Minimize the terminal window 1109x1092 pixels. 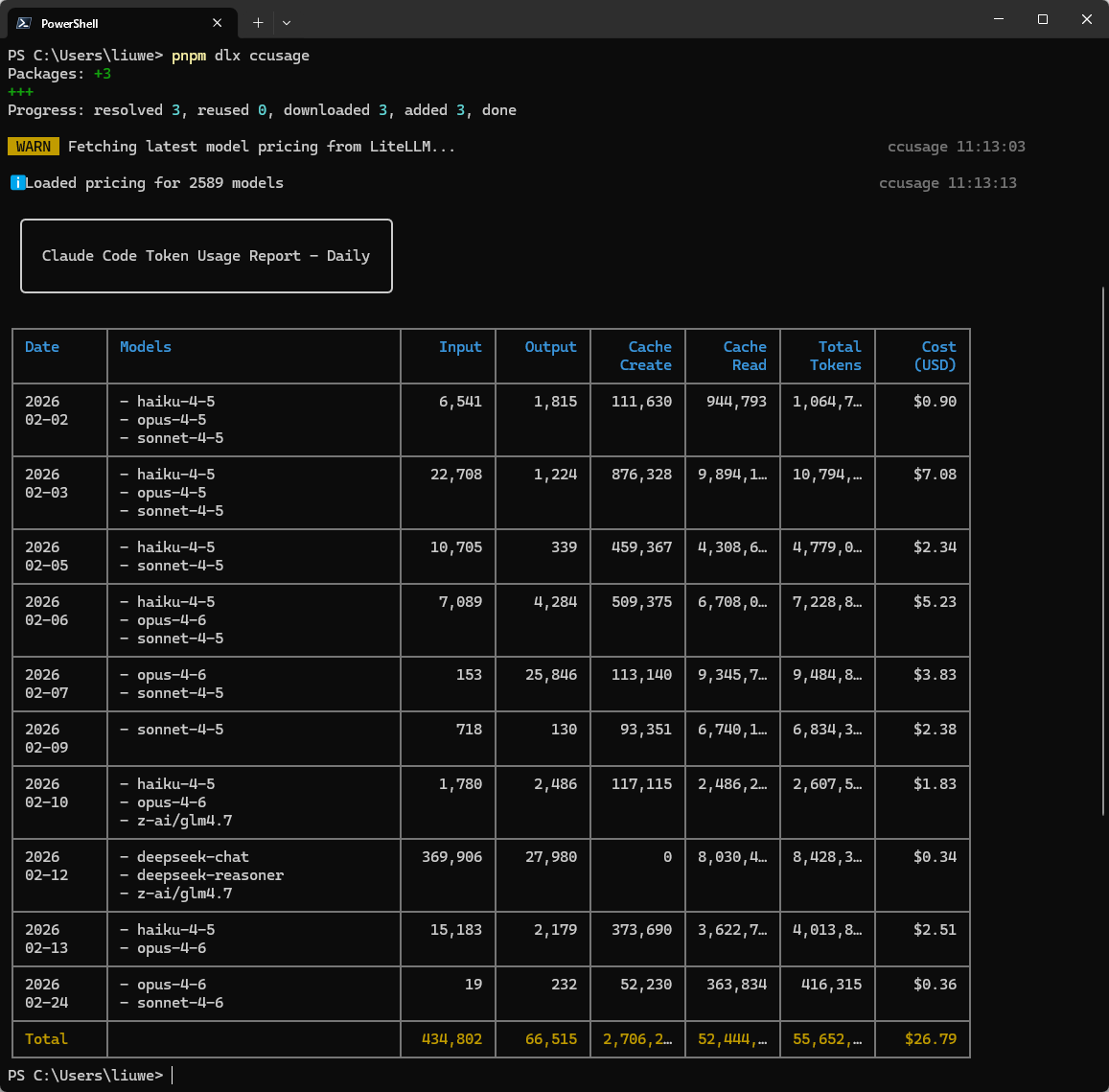pos(999,19)
